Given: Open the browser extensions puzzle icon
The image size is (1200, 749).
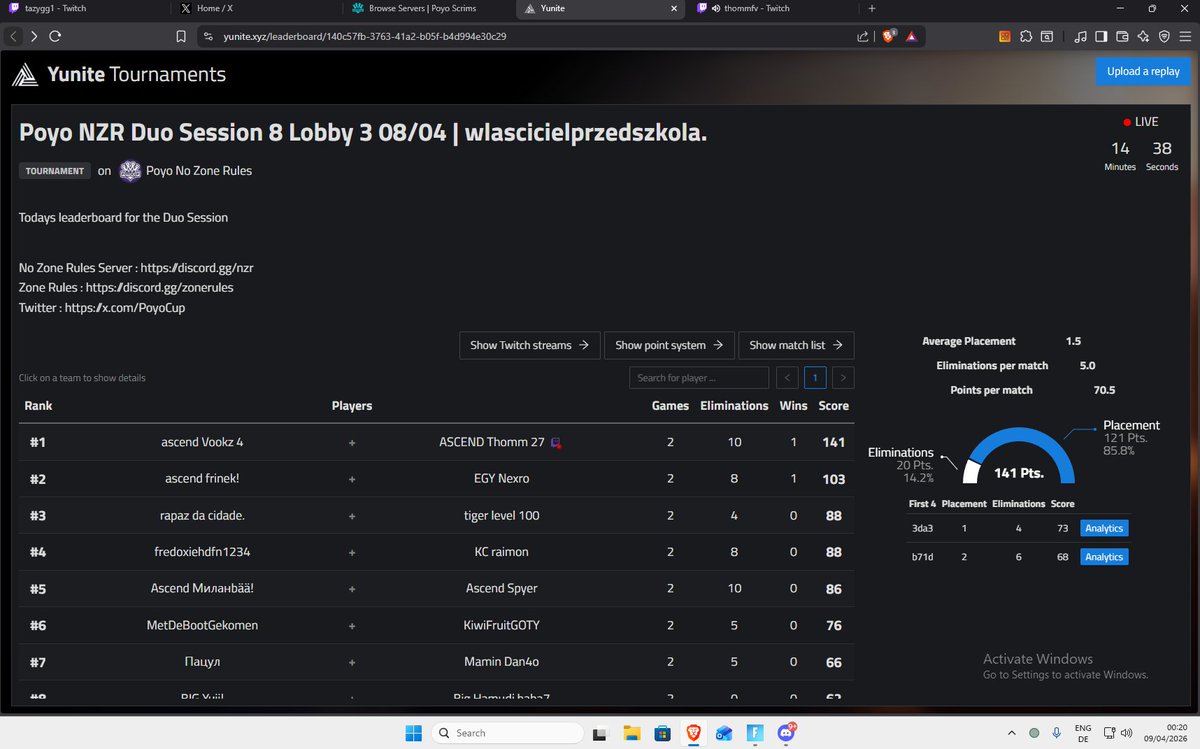Looking at the screenshot, I should coord(1026,36).
